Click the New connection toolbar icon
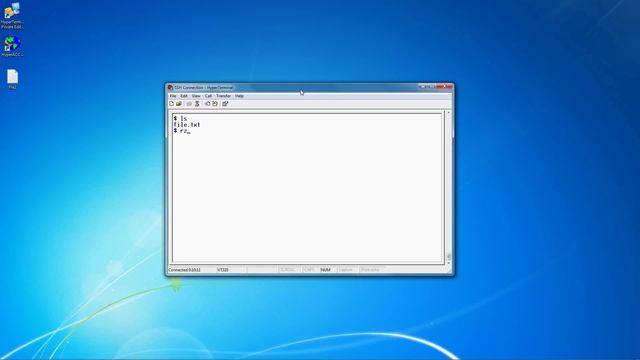The height and width of the screenshot is (360, 640). coord(171,104)
